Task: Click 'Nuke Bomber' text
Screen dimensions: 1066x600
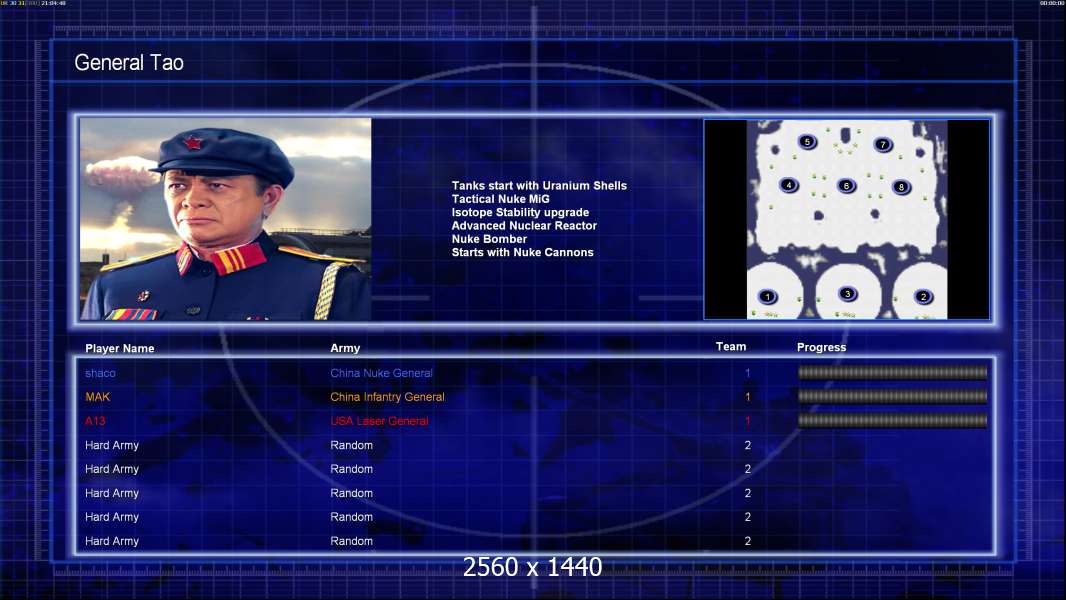Action: (x=489, y=239)
